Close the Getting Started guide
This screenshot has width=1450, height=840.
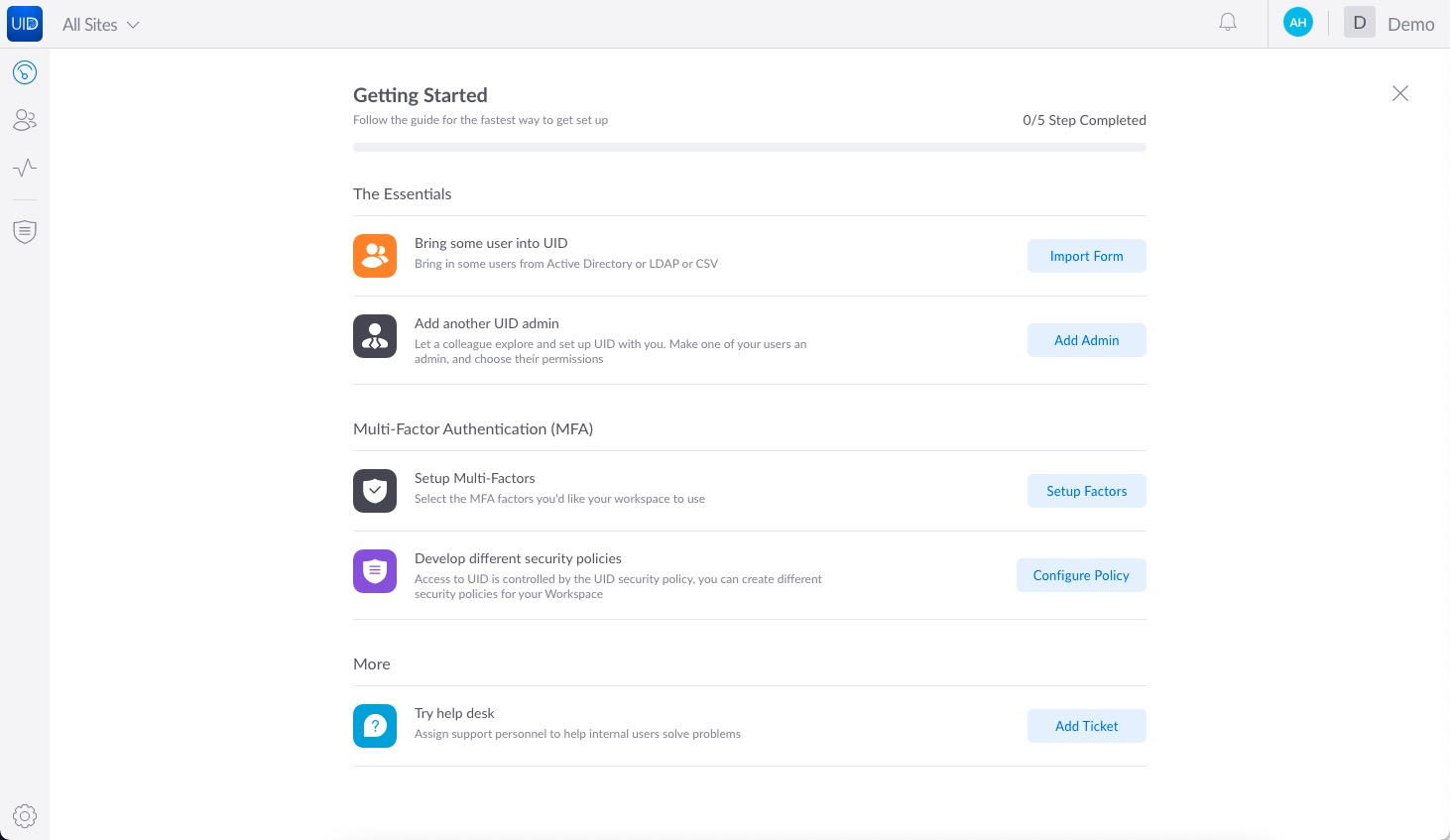tap(1399, 93)
